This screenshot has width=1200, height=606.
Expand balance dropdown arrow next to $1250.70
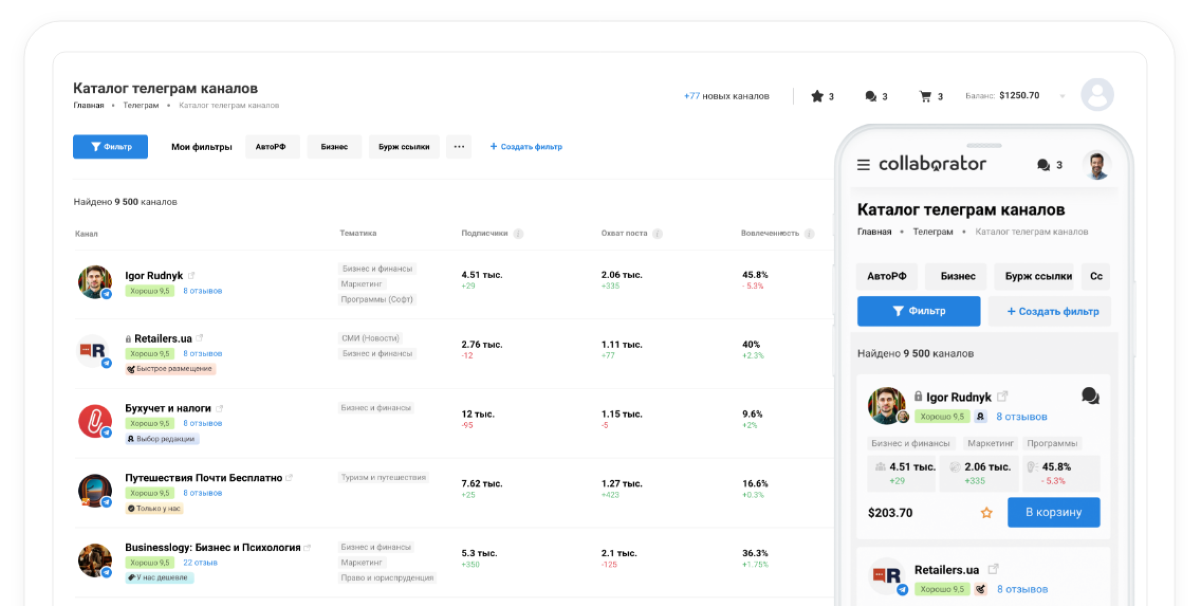(1062, 96)
